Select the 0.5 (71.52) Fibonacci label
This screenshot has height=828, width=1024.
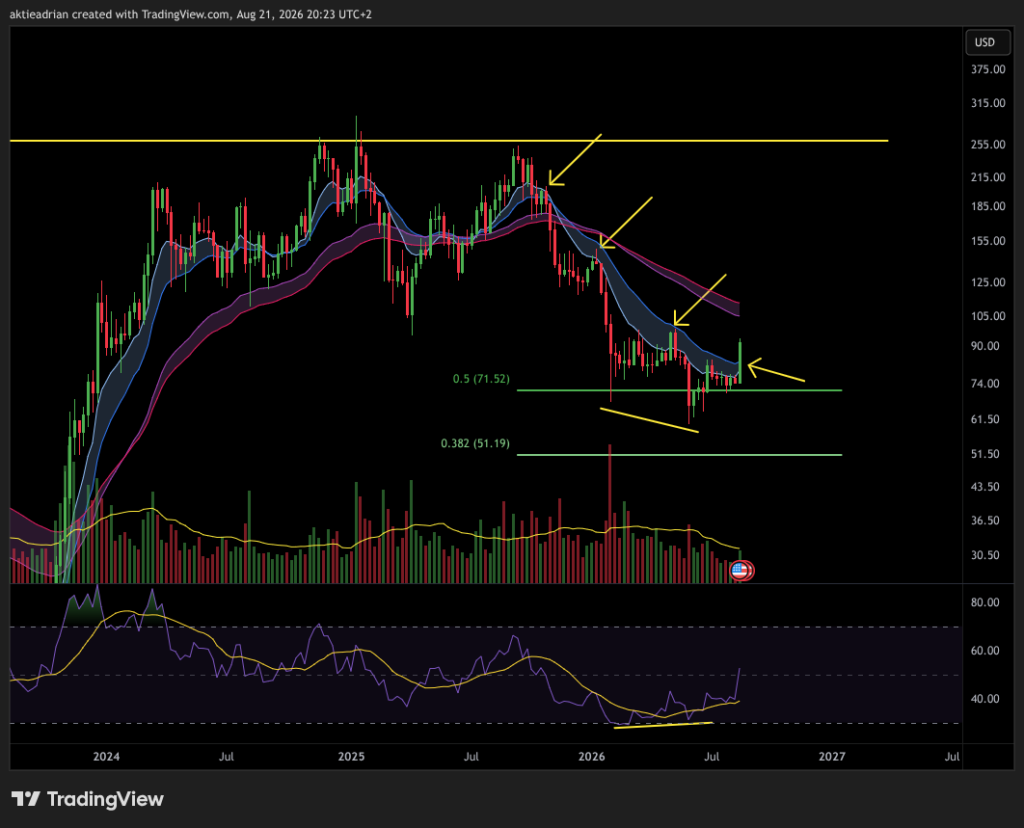tap(481, 379)
